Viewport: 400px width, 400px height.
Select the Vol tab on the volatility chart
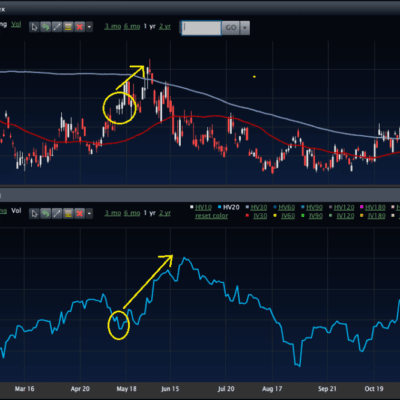coord(16,211)
